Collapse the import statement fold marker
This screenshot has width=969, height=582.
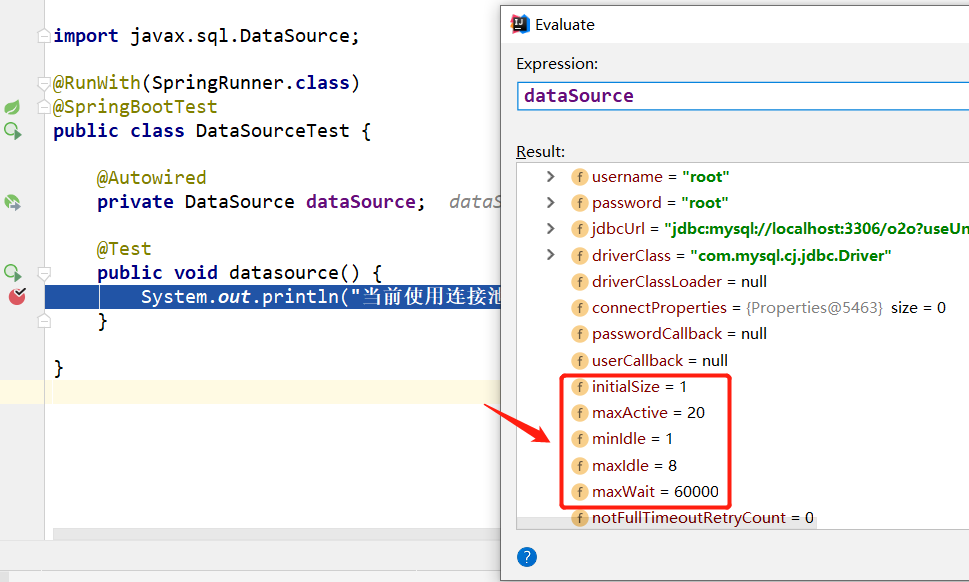pyautogui.click(x=44, y=36)
